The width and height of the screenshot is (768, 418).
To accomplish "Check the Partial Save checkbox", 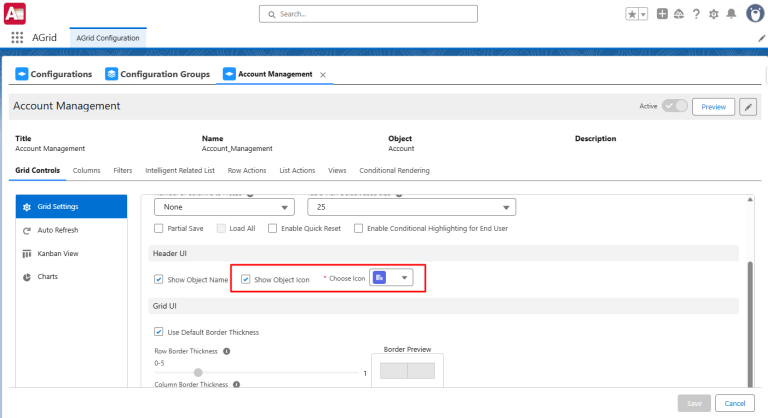I will [158, 228].
